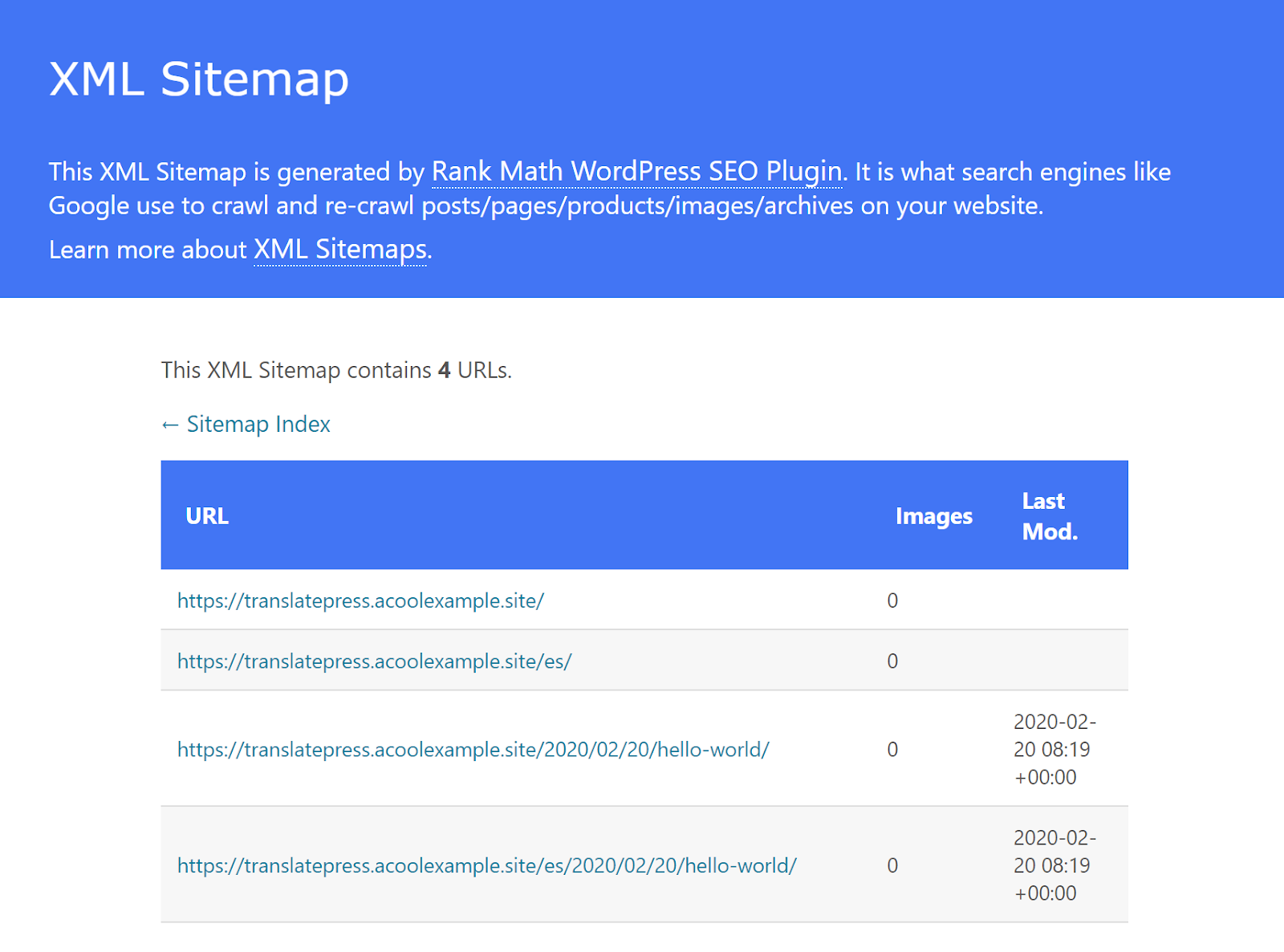This screenshot has height=952, width=1284.
Task: Click the images count for /es/ hello-world row
Action: [x=892, y=865]
